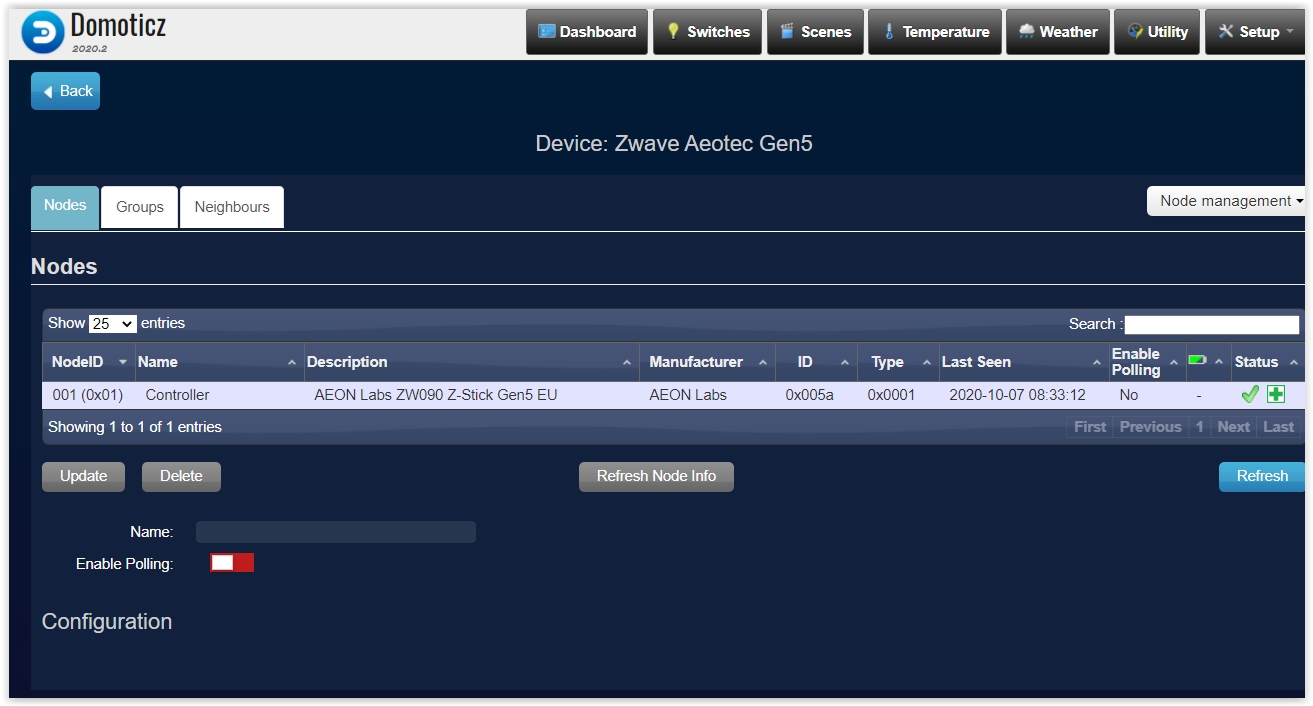1313x706 pixels.
Task: Sort table by Status column
Action: (x=1268, y=362)
